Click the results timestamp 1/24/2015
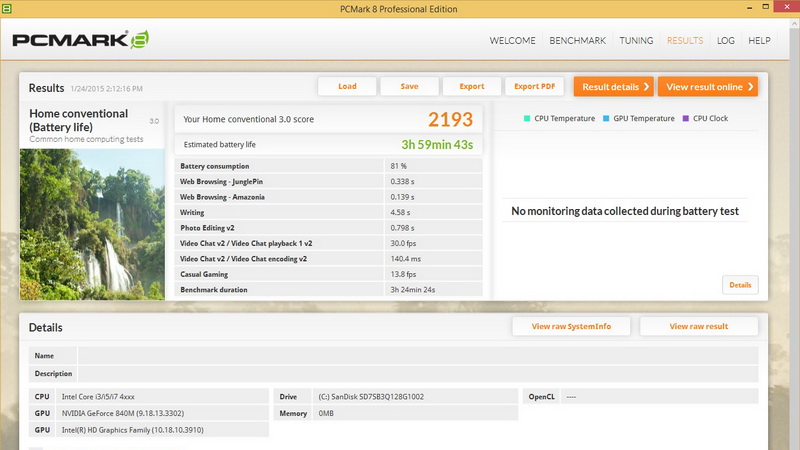Viewport: 800px width, 450px height. pyautogui.click(x=107, y=89)
